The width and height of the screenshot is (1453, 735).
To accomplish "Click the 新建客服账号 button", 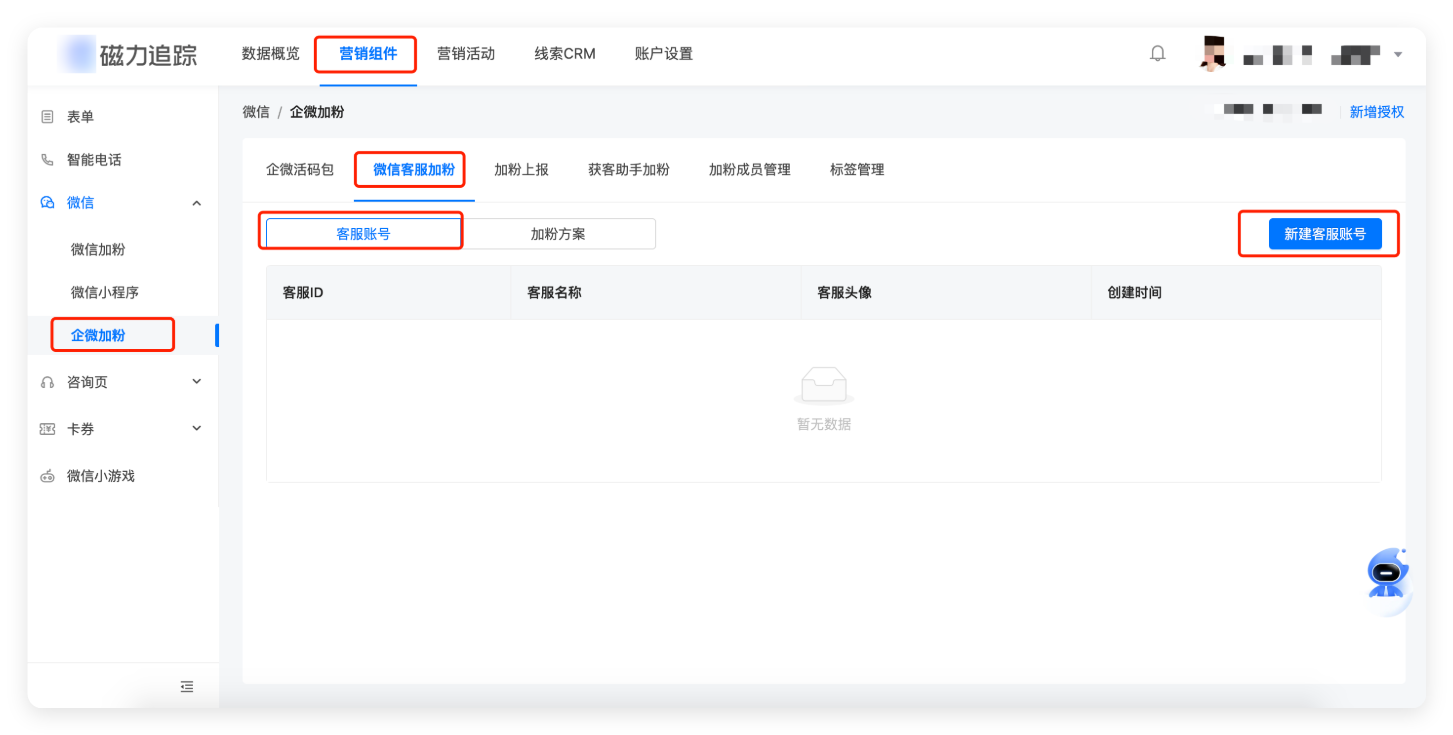I will (1325, 234).
